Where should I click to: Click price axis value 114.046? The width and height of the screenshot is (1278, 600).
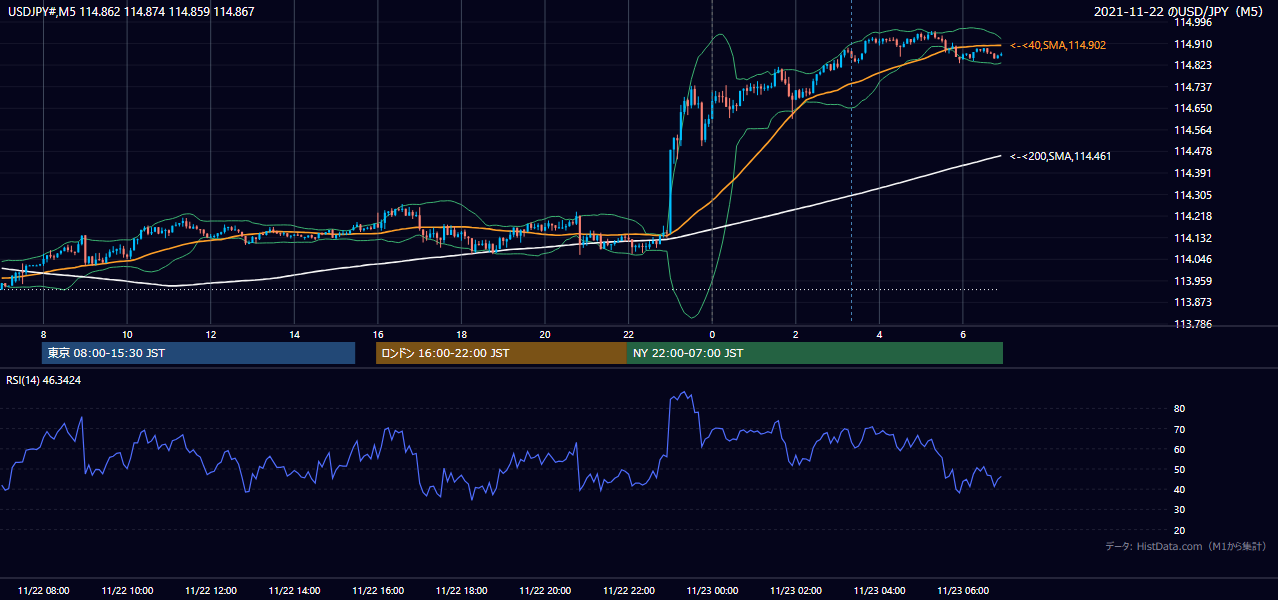pos(1193,259)
